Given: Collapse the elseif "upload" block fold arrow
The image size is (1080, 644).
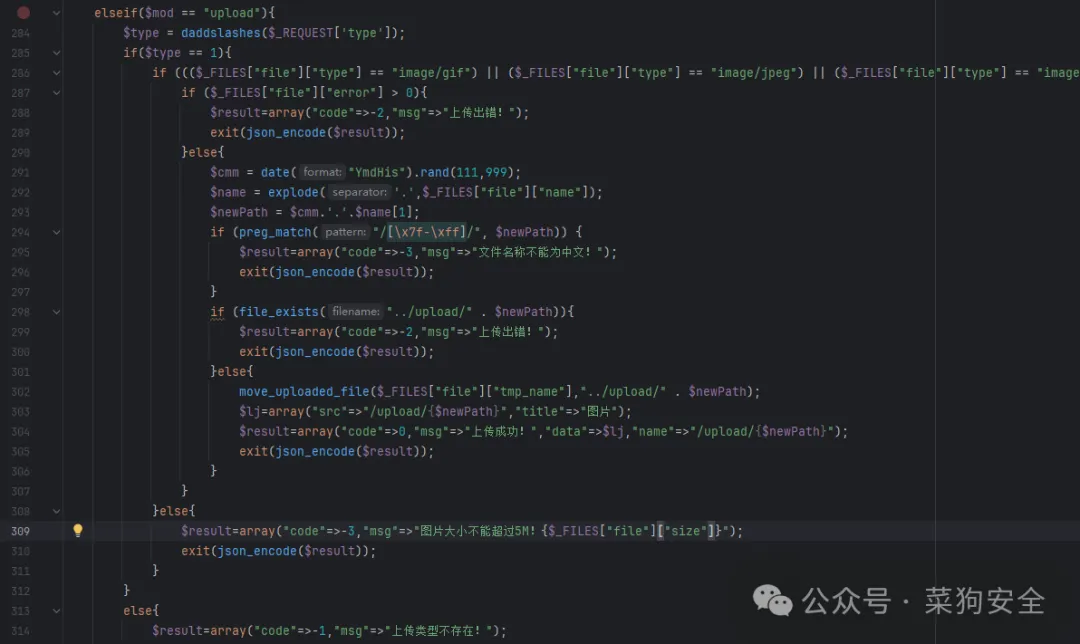Looking at the screenshot, I should 56,12.
